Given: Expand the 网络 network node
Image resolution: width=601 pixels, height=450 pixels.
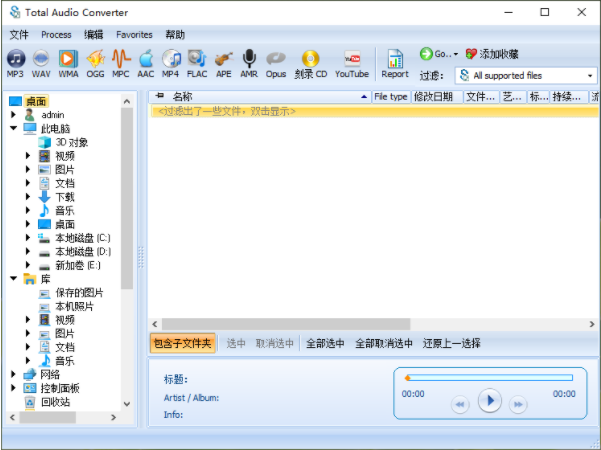Looking at the screenshot, I should 13,374.
